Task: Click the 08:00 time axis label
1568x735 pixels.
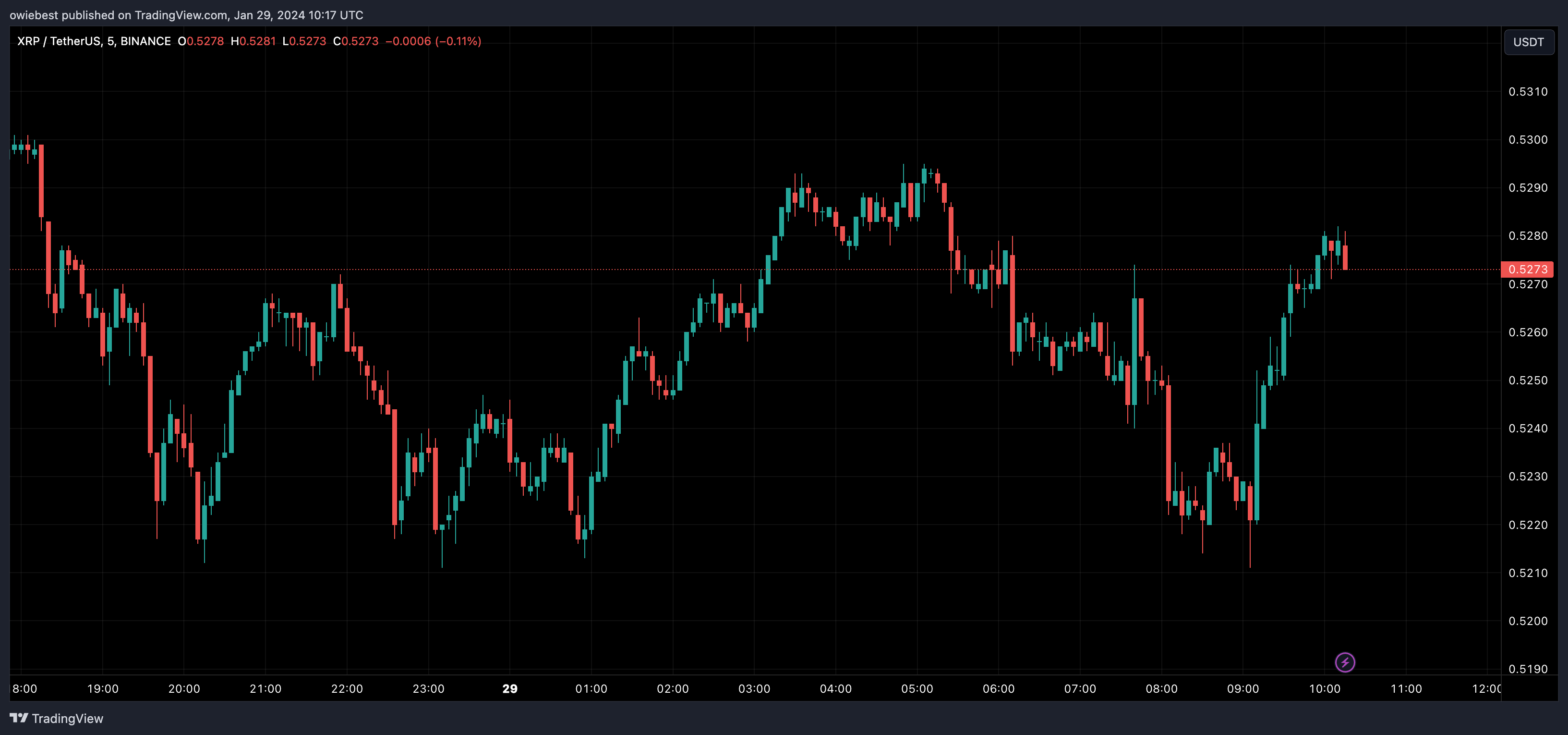Action: 1161,689
